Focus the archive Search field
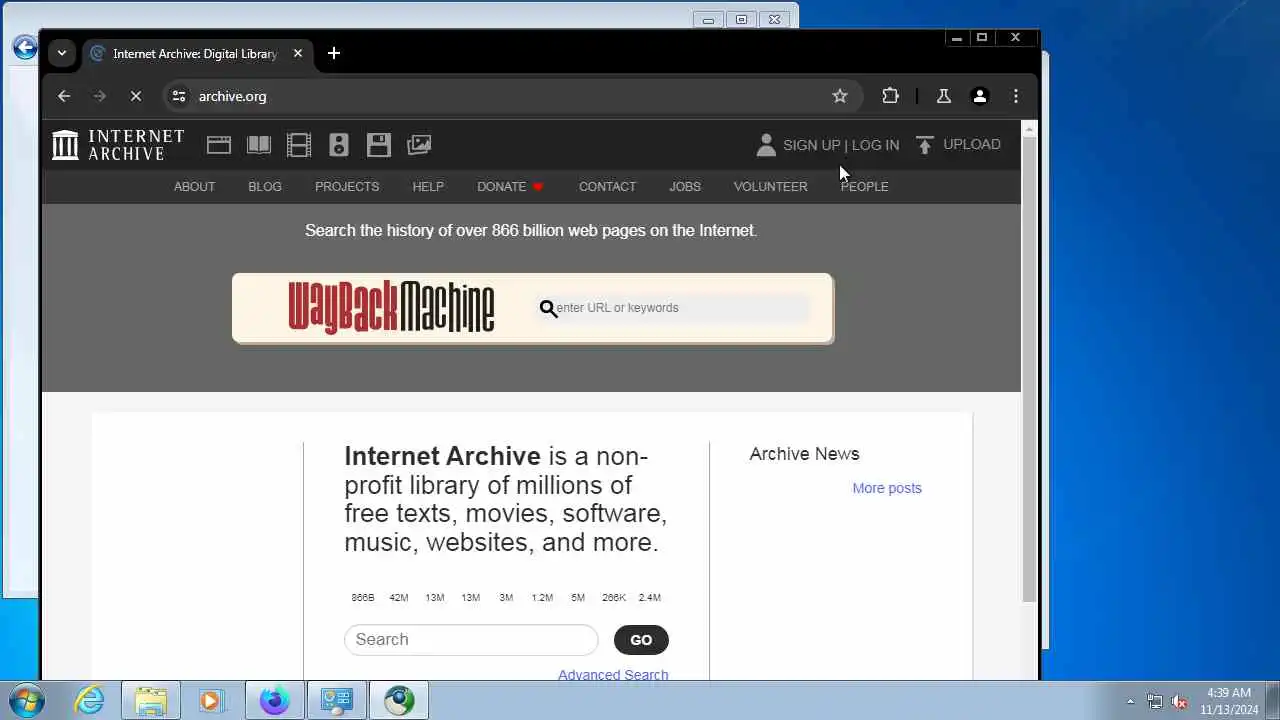 click(x=471, y=640)
